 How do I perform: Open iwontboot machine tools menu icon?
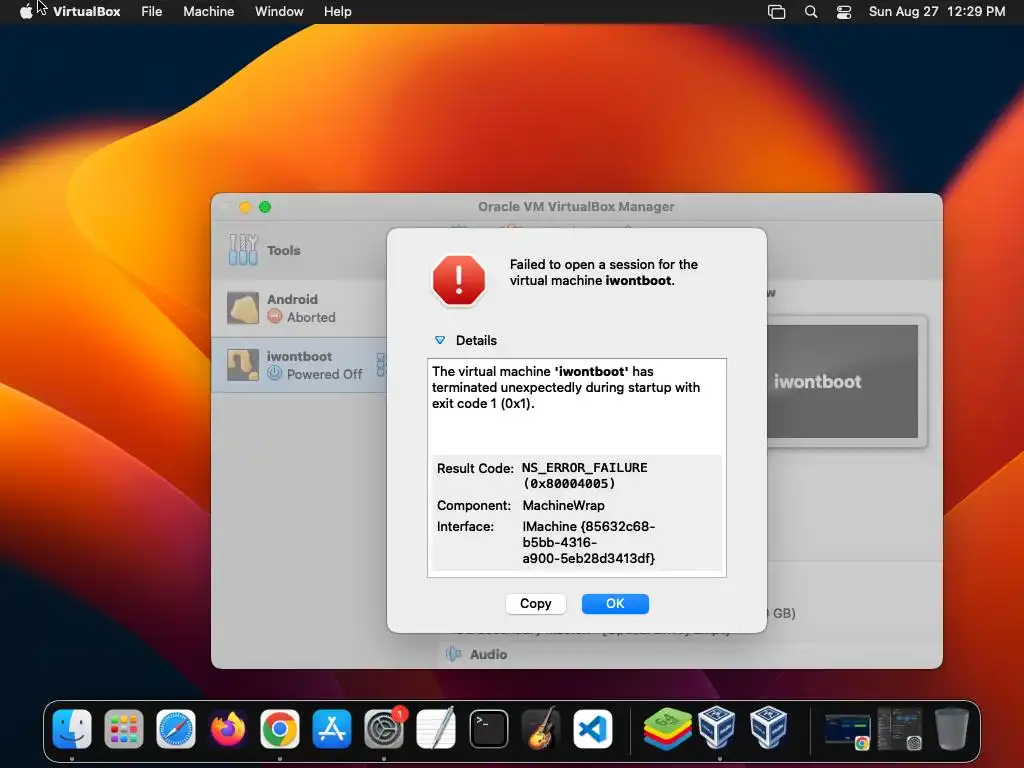click(381, 365)
